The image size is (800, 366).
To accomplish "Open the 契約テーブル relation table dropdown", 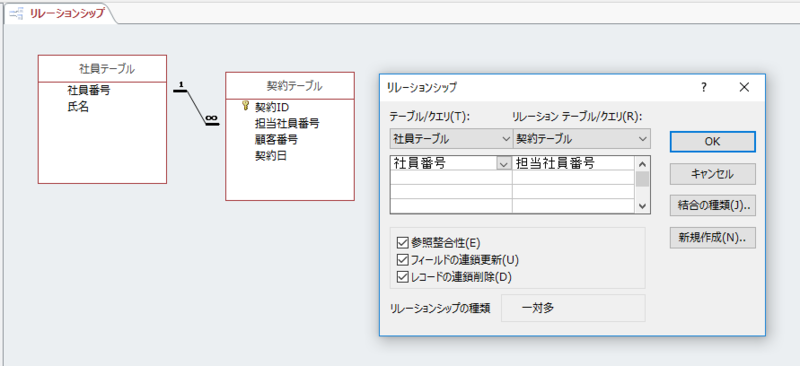I will (x=582, y=139).
